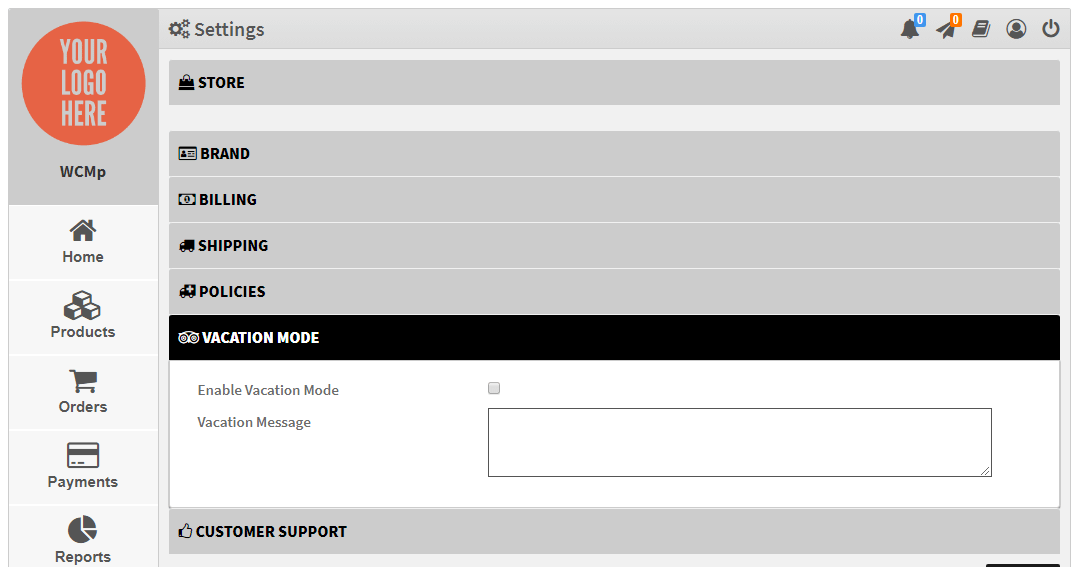Screen dimensions: 1081x567
Task: Click the YOUR LOGO HERE image
Action: click(83, 84)
